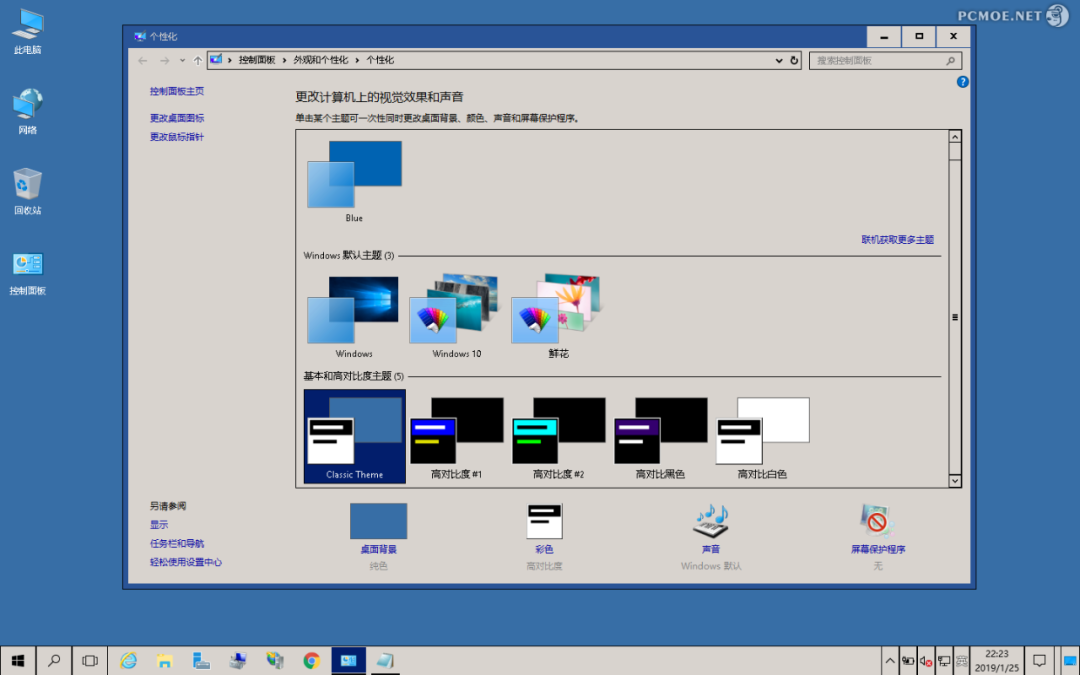Open the 声音 (Sound) settings icon
This screenshot has height=675, width=1080.
click(710, 520)
